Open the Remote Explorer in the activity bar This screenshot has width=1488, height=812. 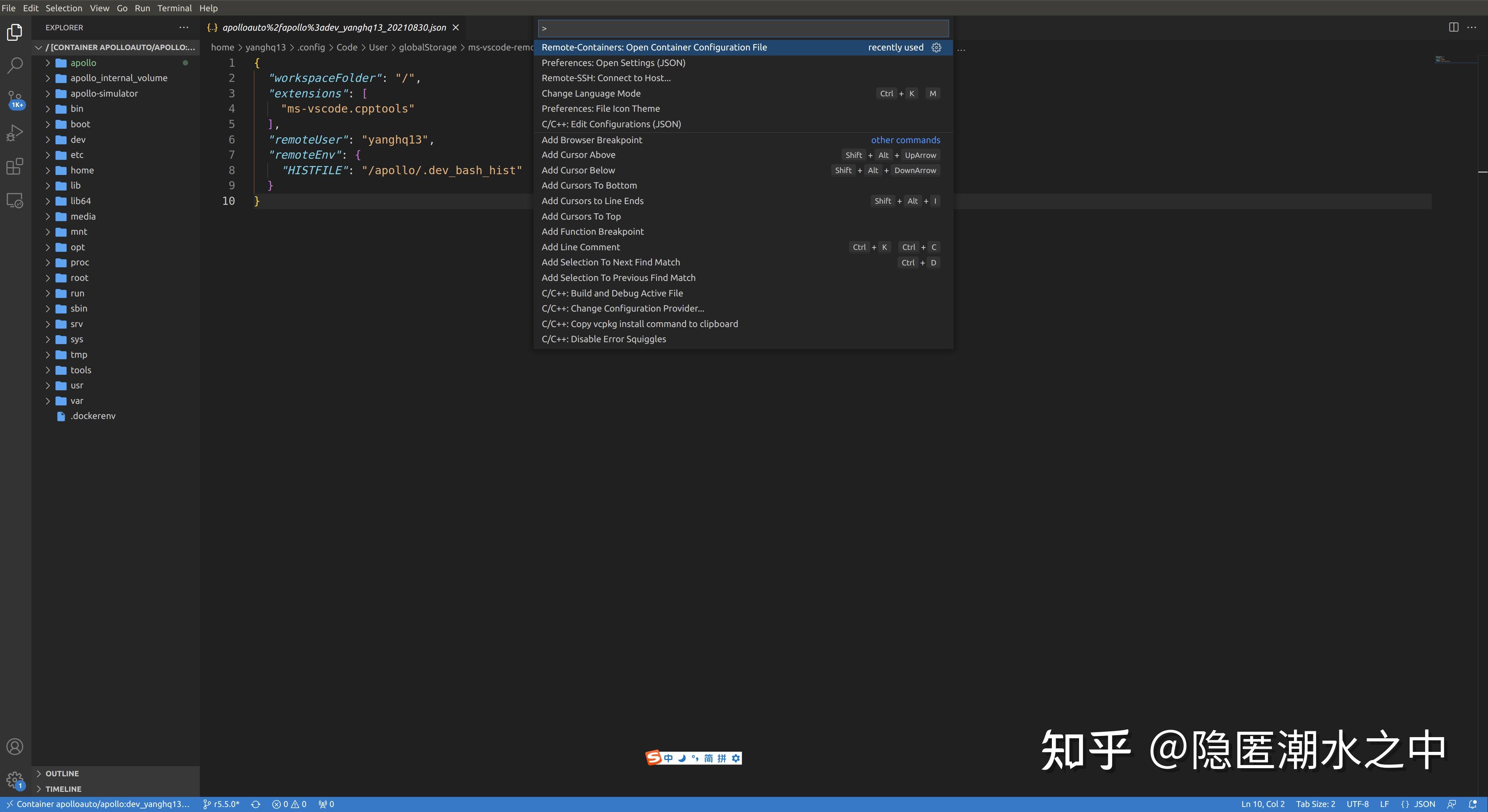click(x=14, y=200)
